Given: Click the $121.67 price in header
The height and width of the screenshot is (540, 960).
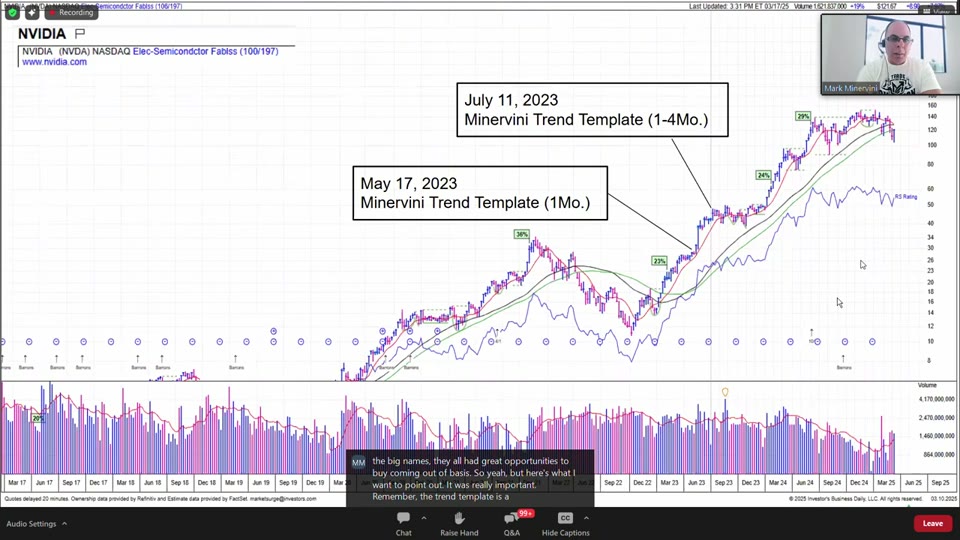Looking at the screenshot, I should pyautogui.click(x=887, y=6).
